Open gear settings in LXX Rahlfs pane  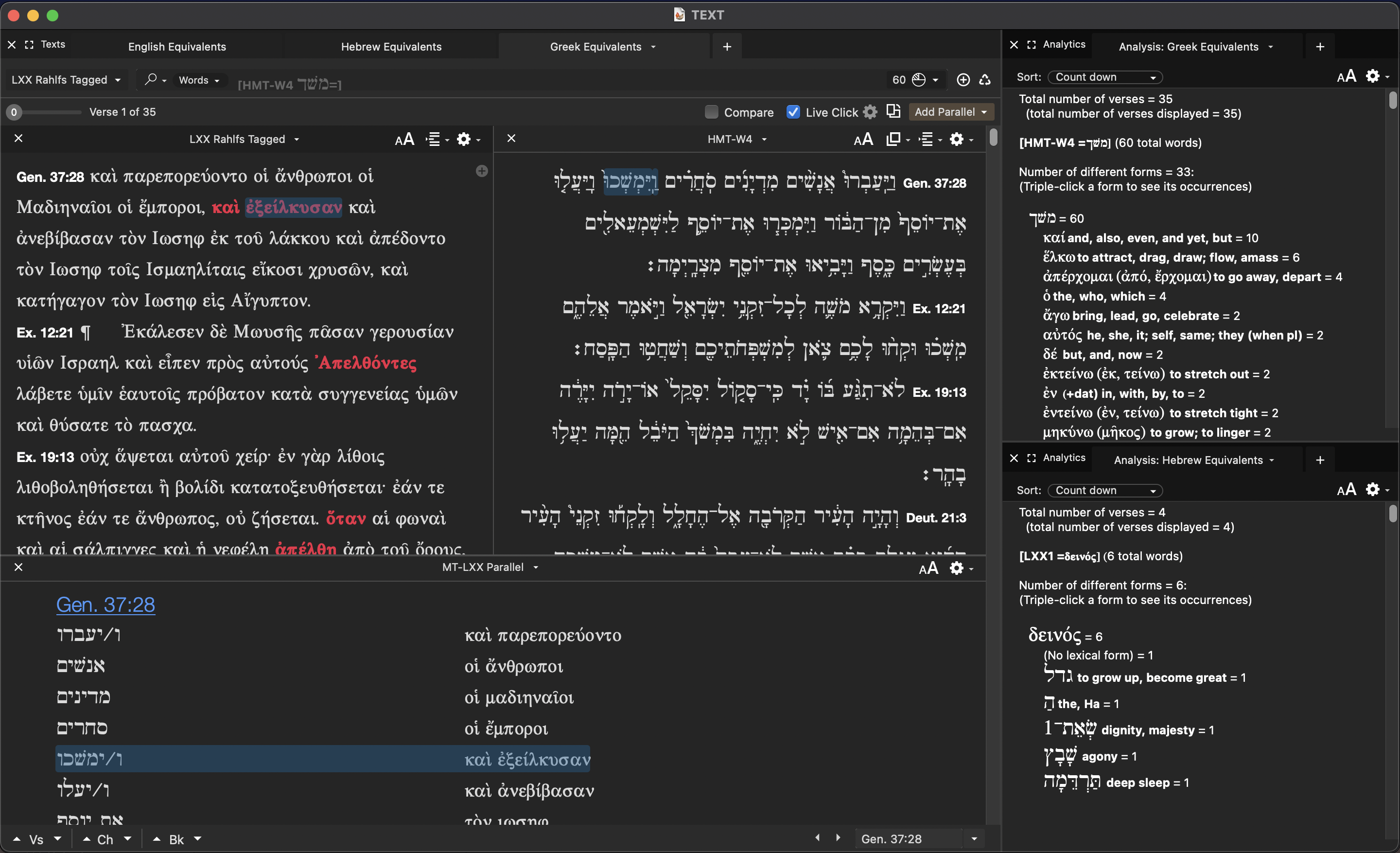[464, 139]
